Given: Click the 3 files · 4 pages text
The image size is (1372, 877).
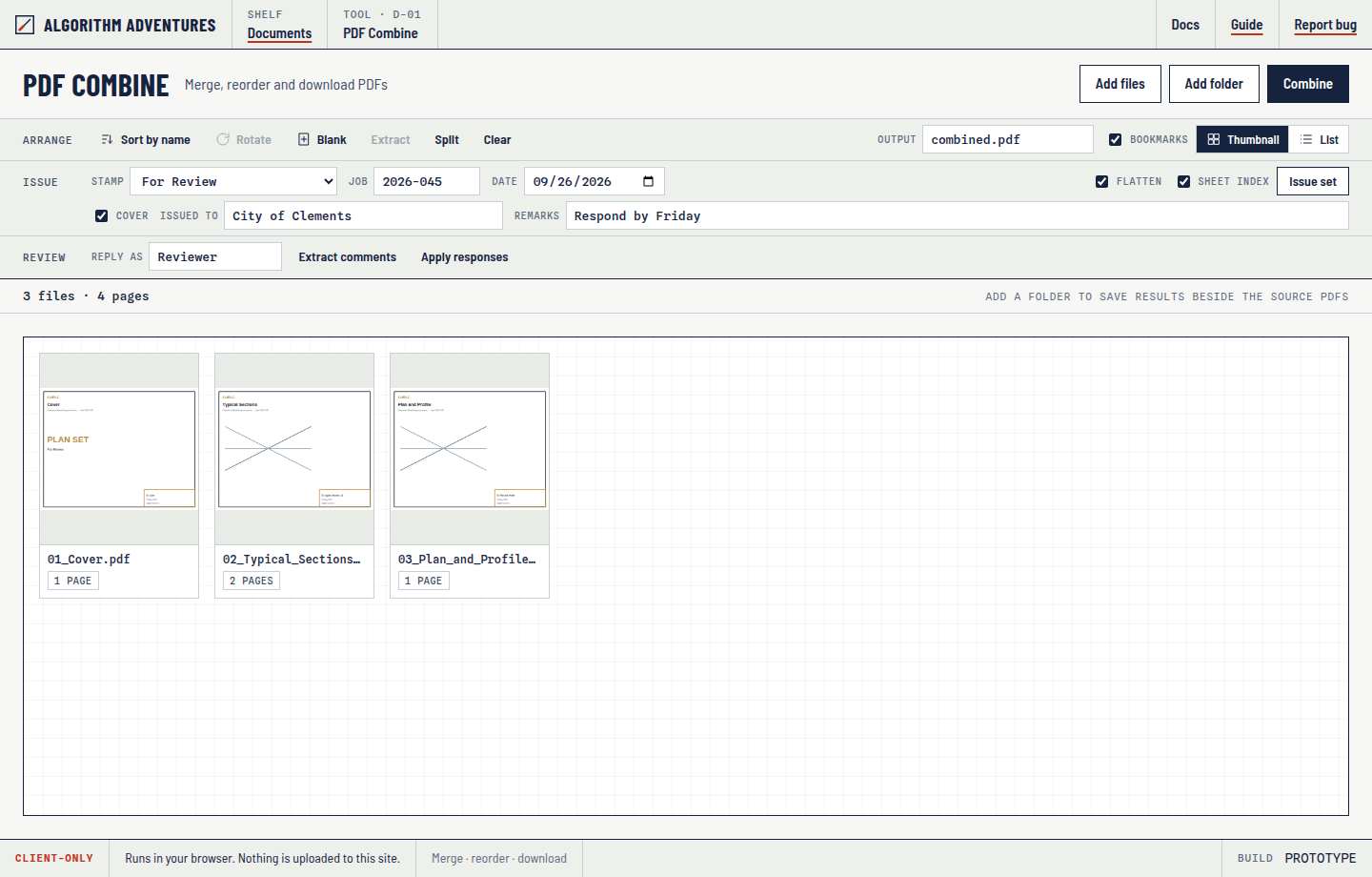Looking at the screenshot, I should coord(86,296).
